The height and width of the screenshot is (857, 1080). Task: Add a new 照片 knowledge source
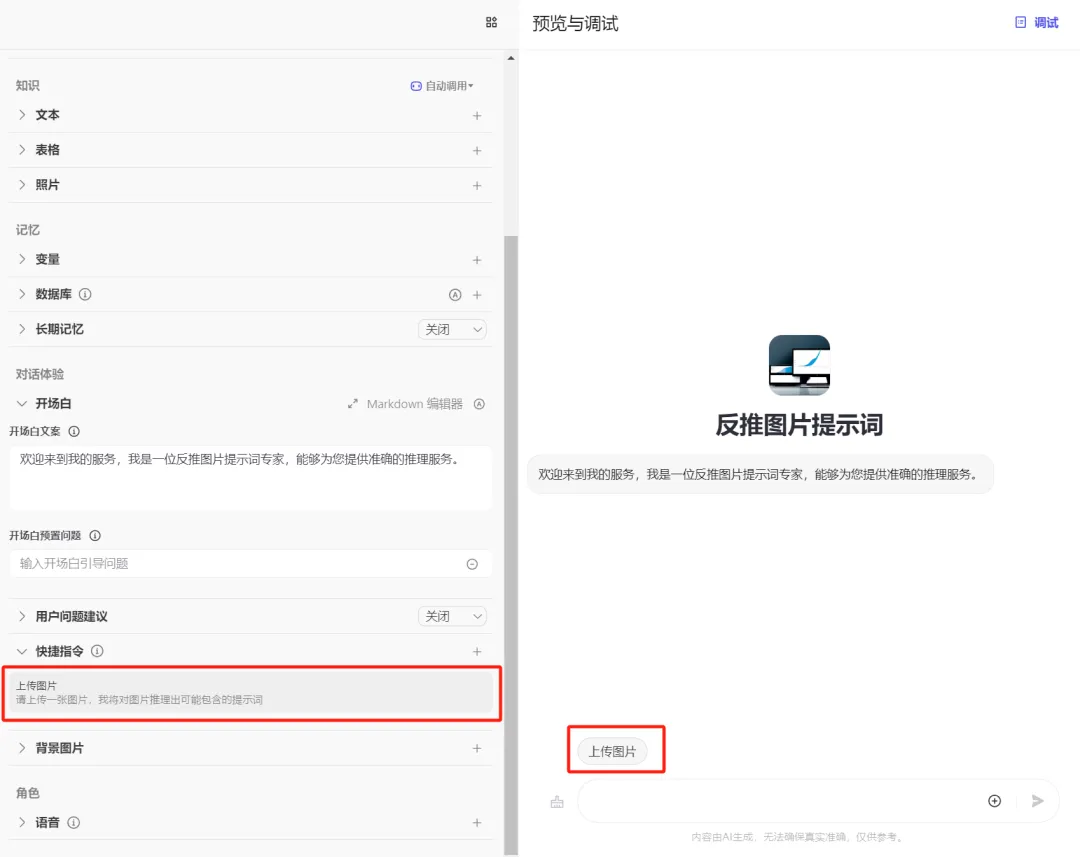pos(477,185)
